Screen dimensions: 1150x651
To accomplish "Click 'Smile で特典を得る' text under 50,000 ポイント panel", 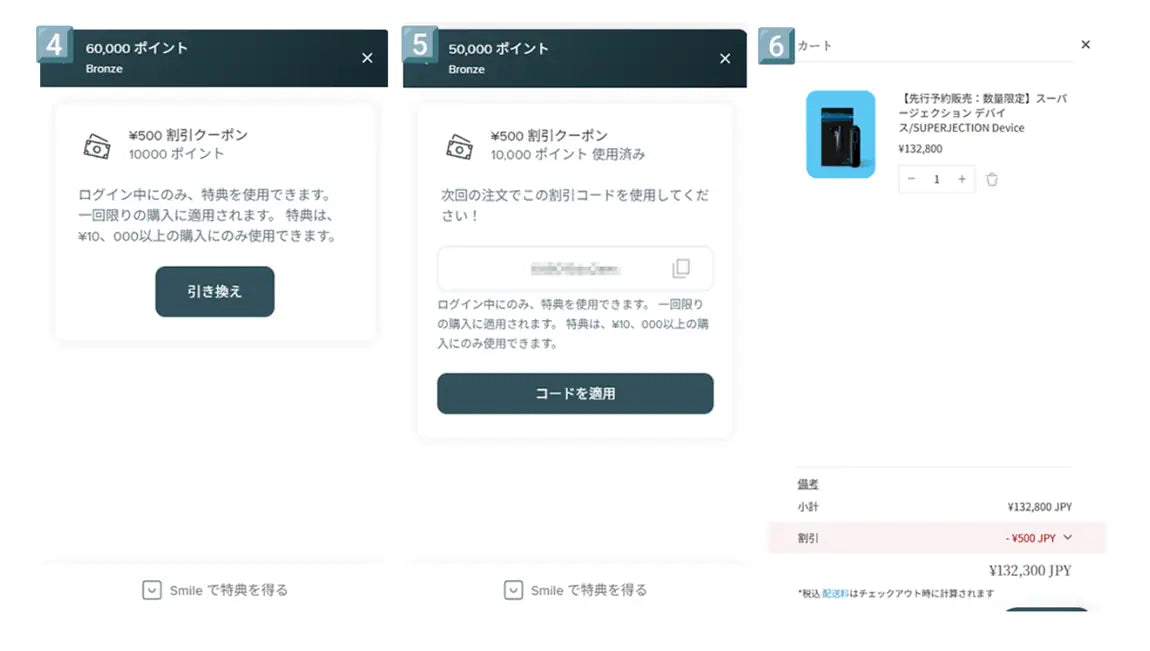I will 589,590.
